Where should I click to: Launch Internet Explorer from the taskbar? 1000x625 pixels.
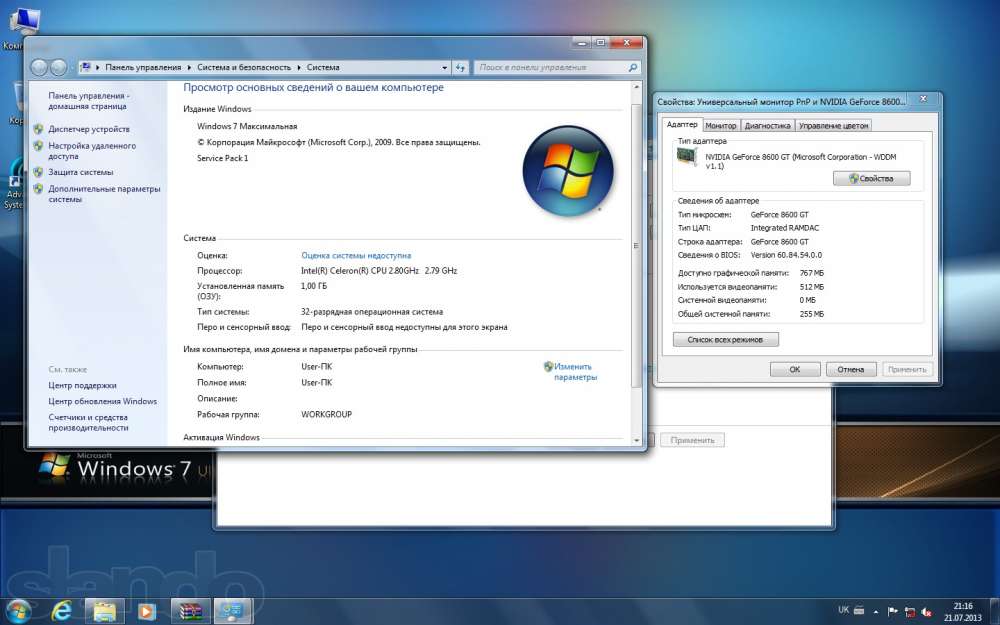tap(62, 612)
